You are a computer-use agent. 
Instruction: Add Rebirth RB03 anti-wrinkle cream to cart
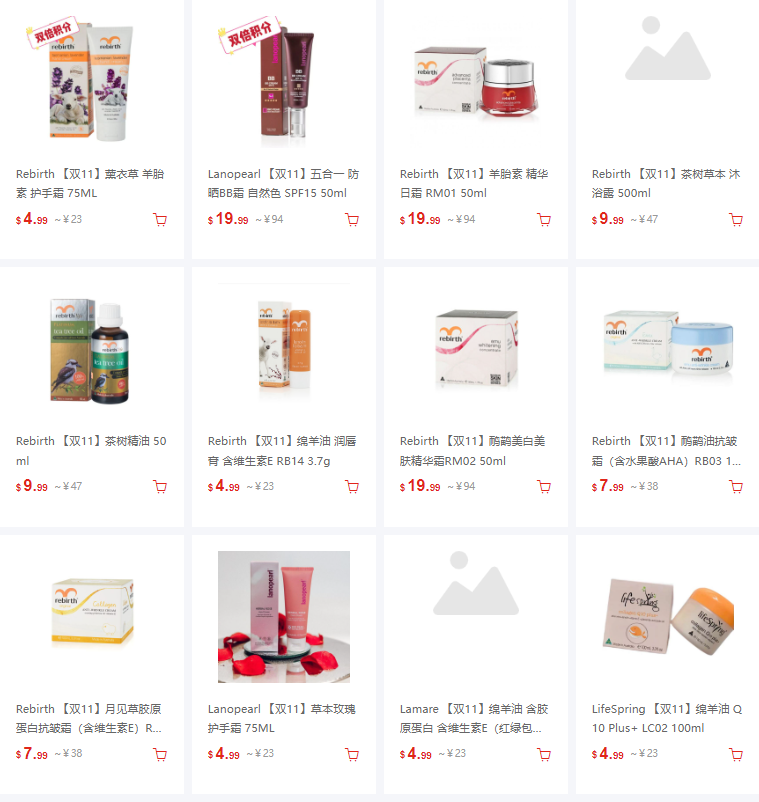pos(736,487)
